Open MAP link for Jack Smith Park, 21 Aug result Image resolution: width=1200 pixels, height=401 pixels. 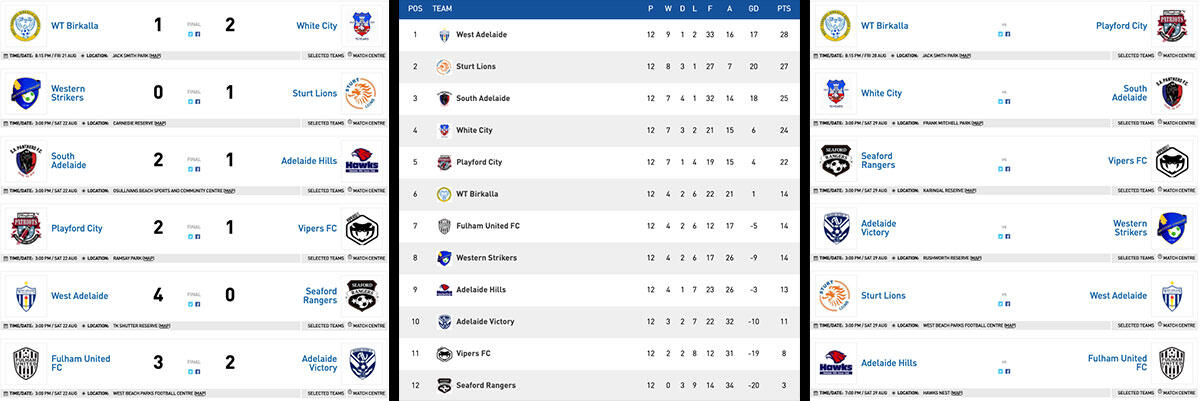pyautogui.click(x=155, y=55)
